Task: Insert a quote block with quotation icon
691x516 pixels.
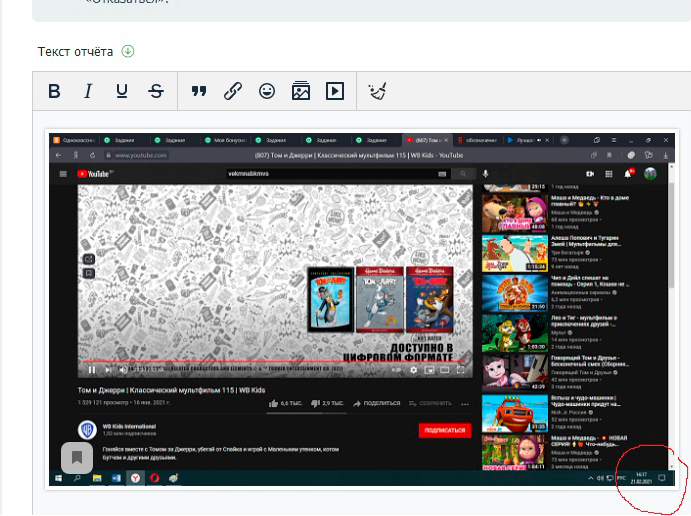Action: pyautogui.click(x=199, y=91)
